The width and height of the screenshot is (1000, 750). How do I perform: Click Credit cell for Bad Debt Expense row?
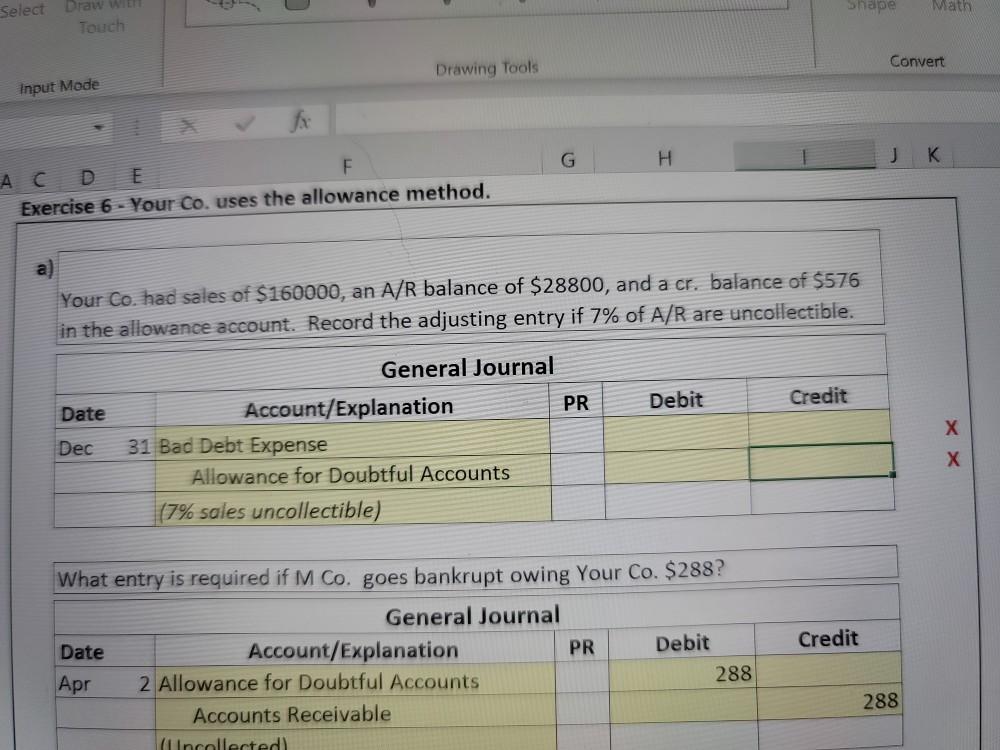[819, 427]
